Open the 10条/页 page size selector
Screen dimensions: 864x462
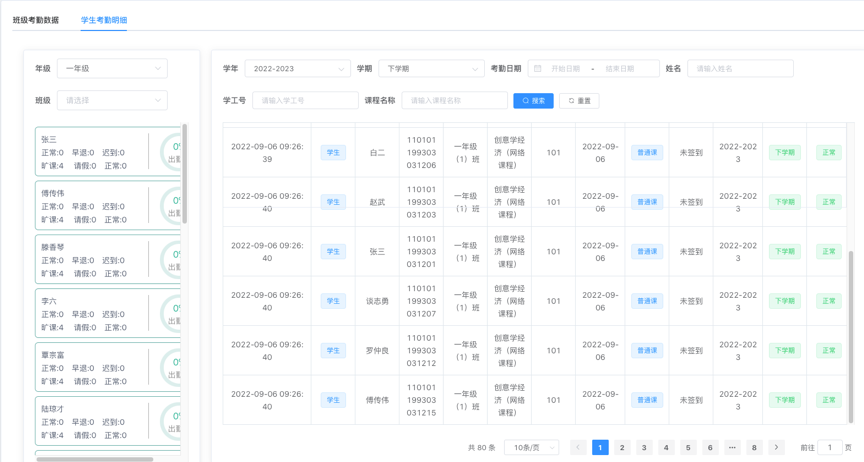click(x=531, y=448)
